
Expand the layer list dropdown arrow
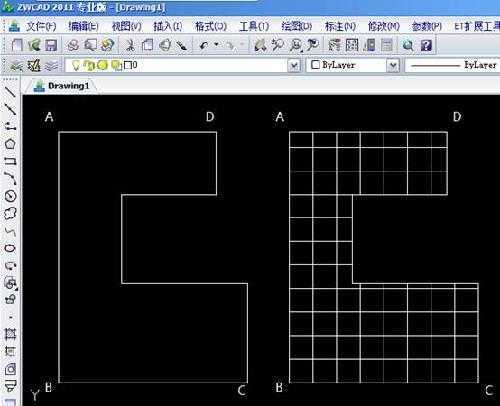pyautogui.click(x=294, y=66)
